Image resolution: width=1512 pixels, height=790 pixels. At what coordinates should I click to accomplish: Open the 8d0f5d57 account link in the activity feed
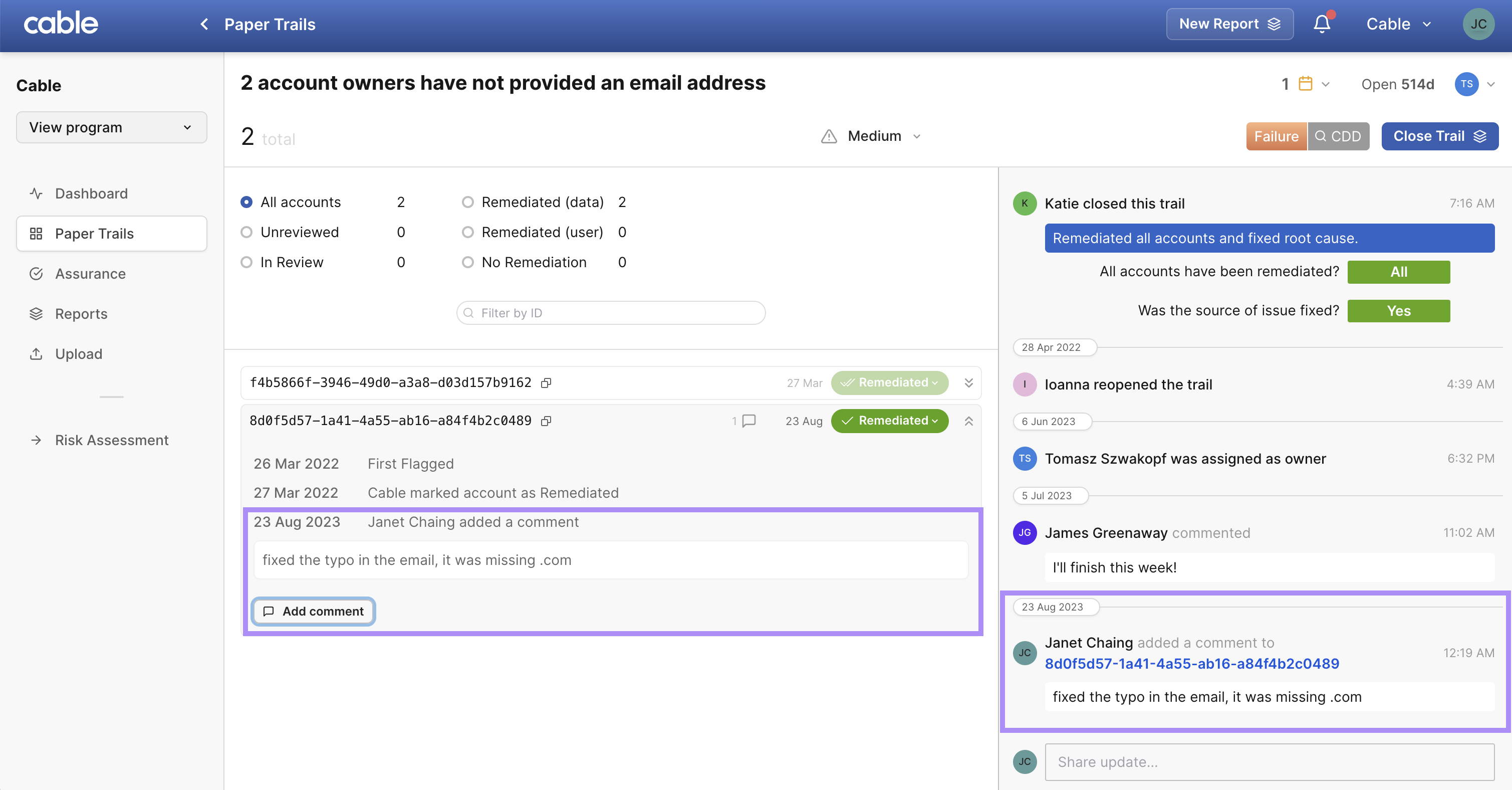[x=1191, y=664]
